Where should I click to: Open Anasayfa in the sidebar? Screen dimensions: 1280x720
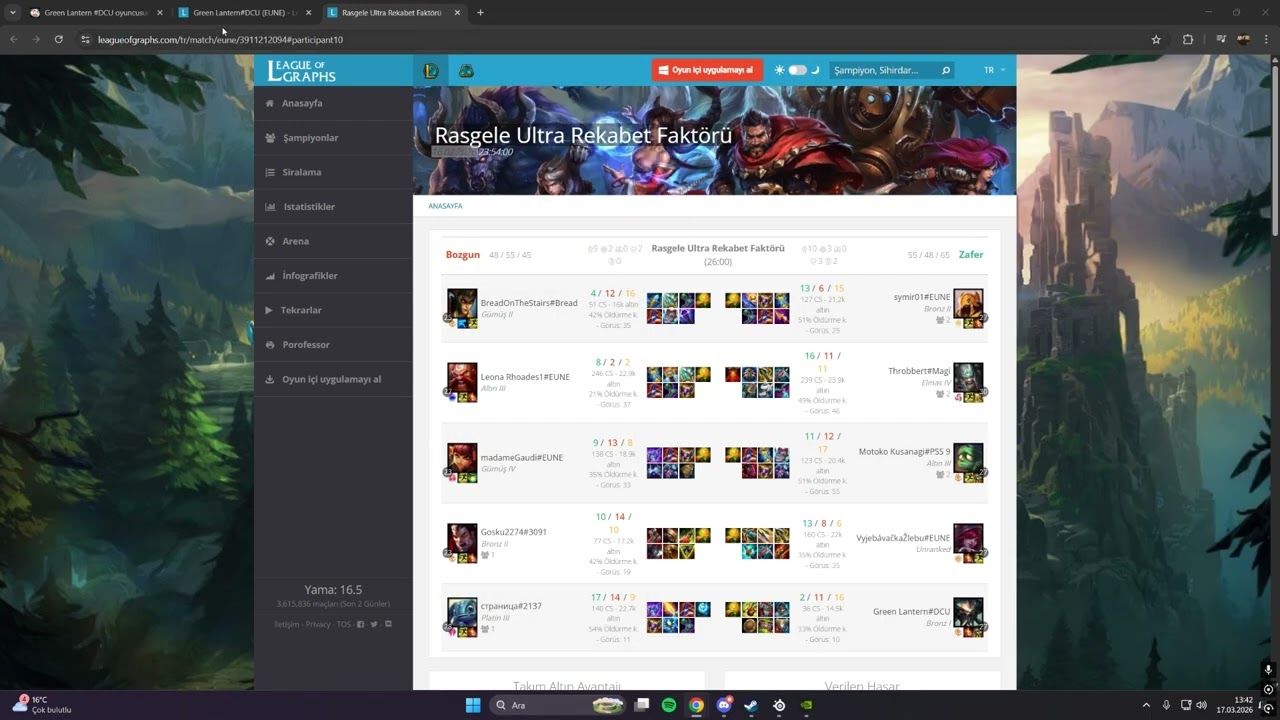[333, 103]
